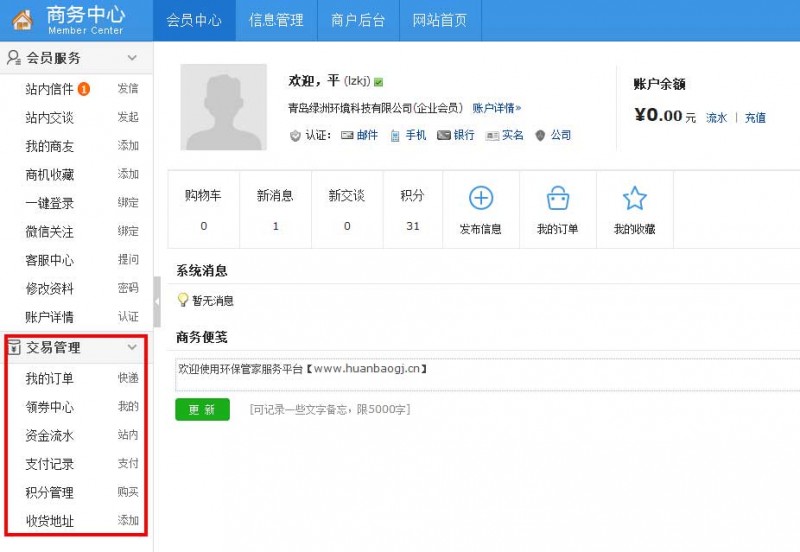Image resolution: width=800 pixels, height=552 pixels.
Task: Open 站内信件 in the sidebar
Action: pos(49,89)
